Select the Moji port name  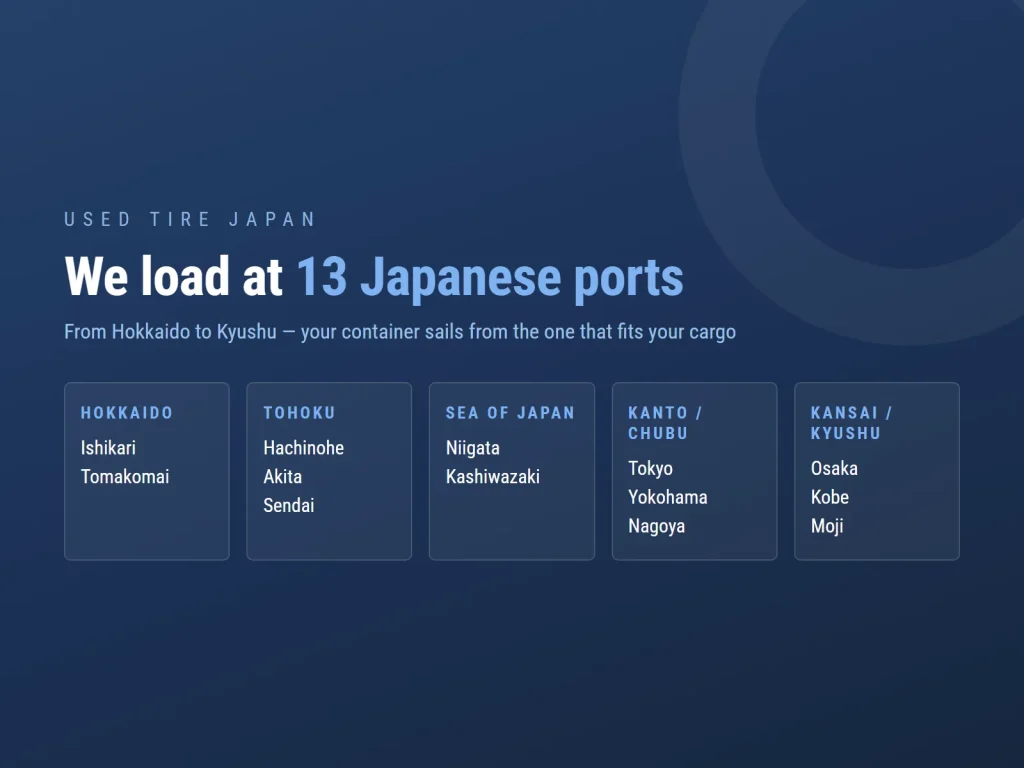[827, 526]
